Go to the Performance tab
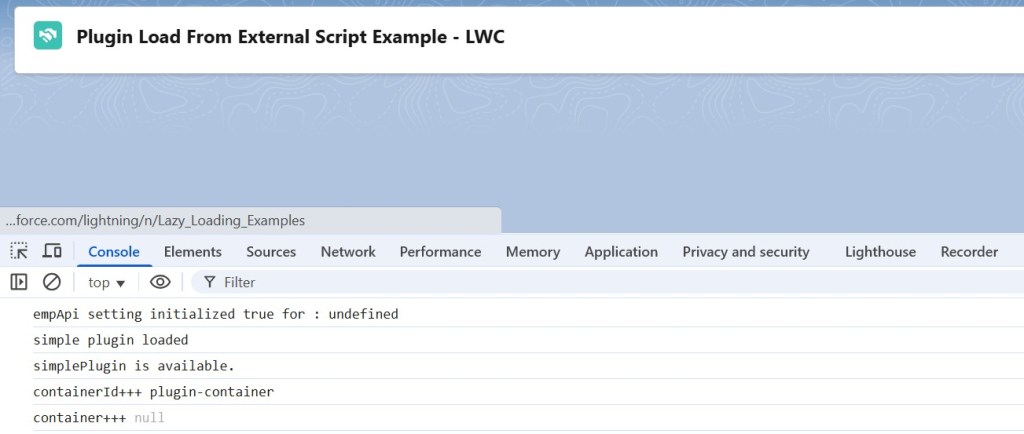Image resolution: width=1024 pixels, height=434 pixels. (x=440, y=252)
